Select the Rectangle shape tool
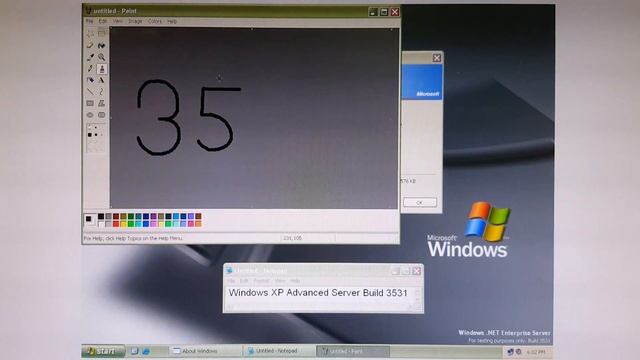Screen dimensions: 640x360 90,103
